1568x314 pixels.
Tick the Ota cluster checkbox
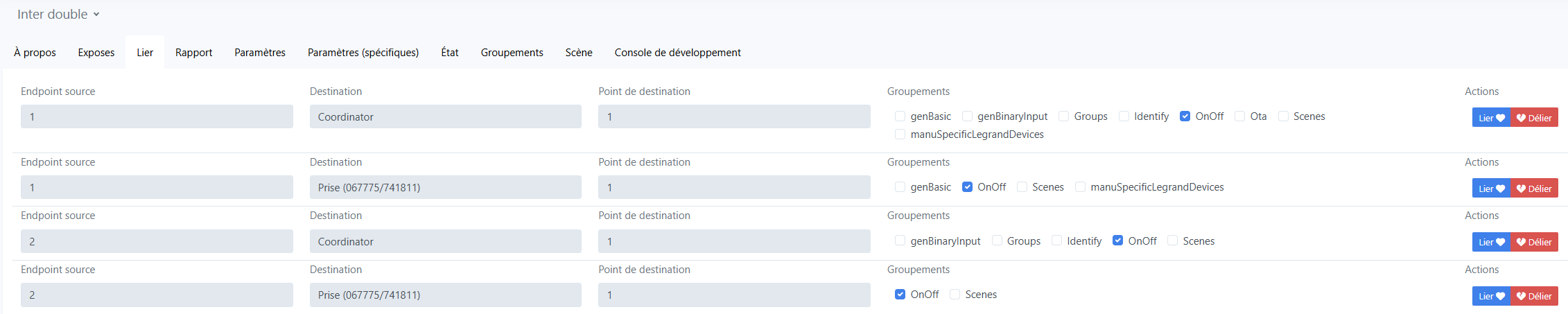click(x=1240, y=116)
